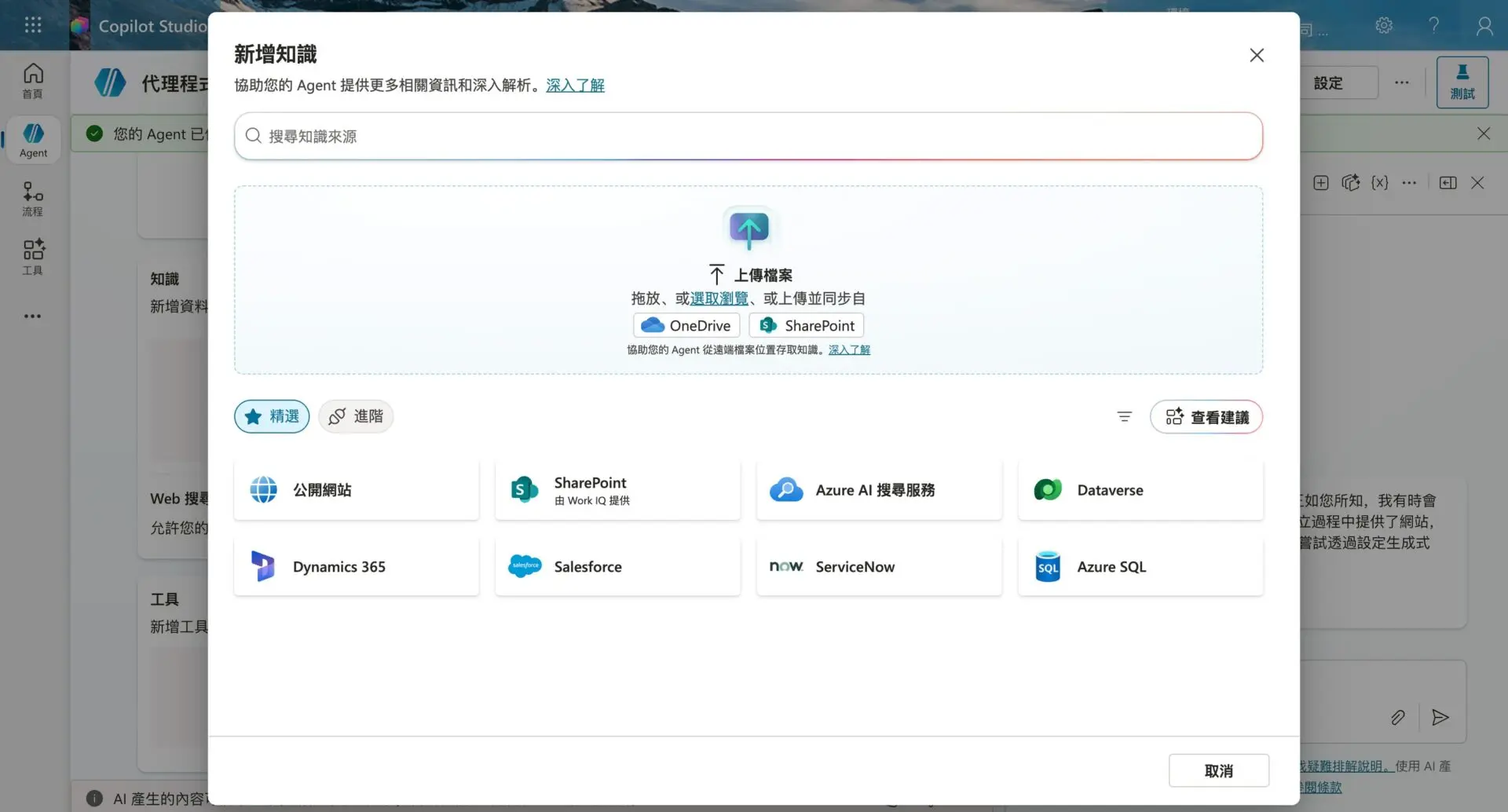Select the Dataverse knowledge source
The height and width of the screenshot is (812, 1508).
coord(1141,490)
